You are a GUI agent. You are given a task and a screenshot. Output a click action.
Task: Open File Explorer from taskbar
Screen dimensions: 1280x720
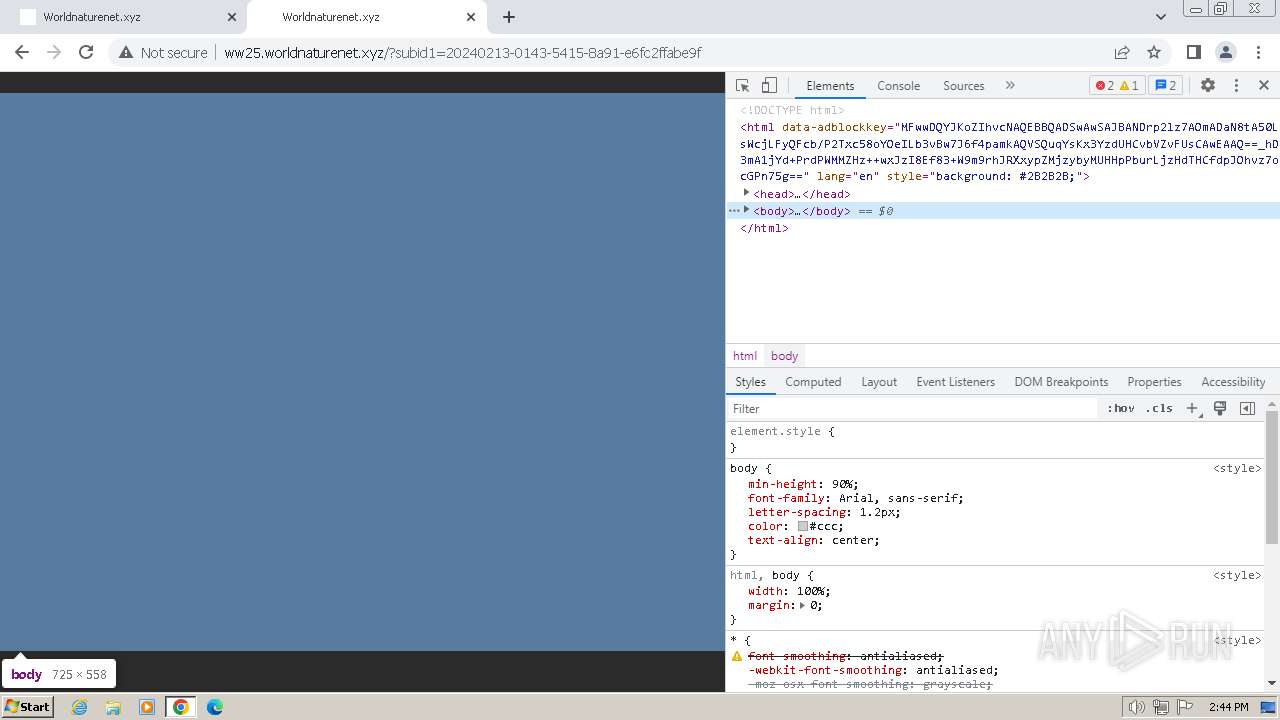point(113,707)
